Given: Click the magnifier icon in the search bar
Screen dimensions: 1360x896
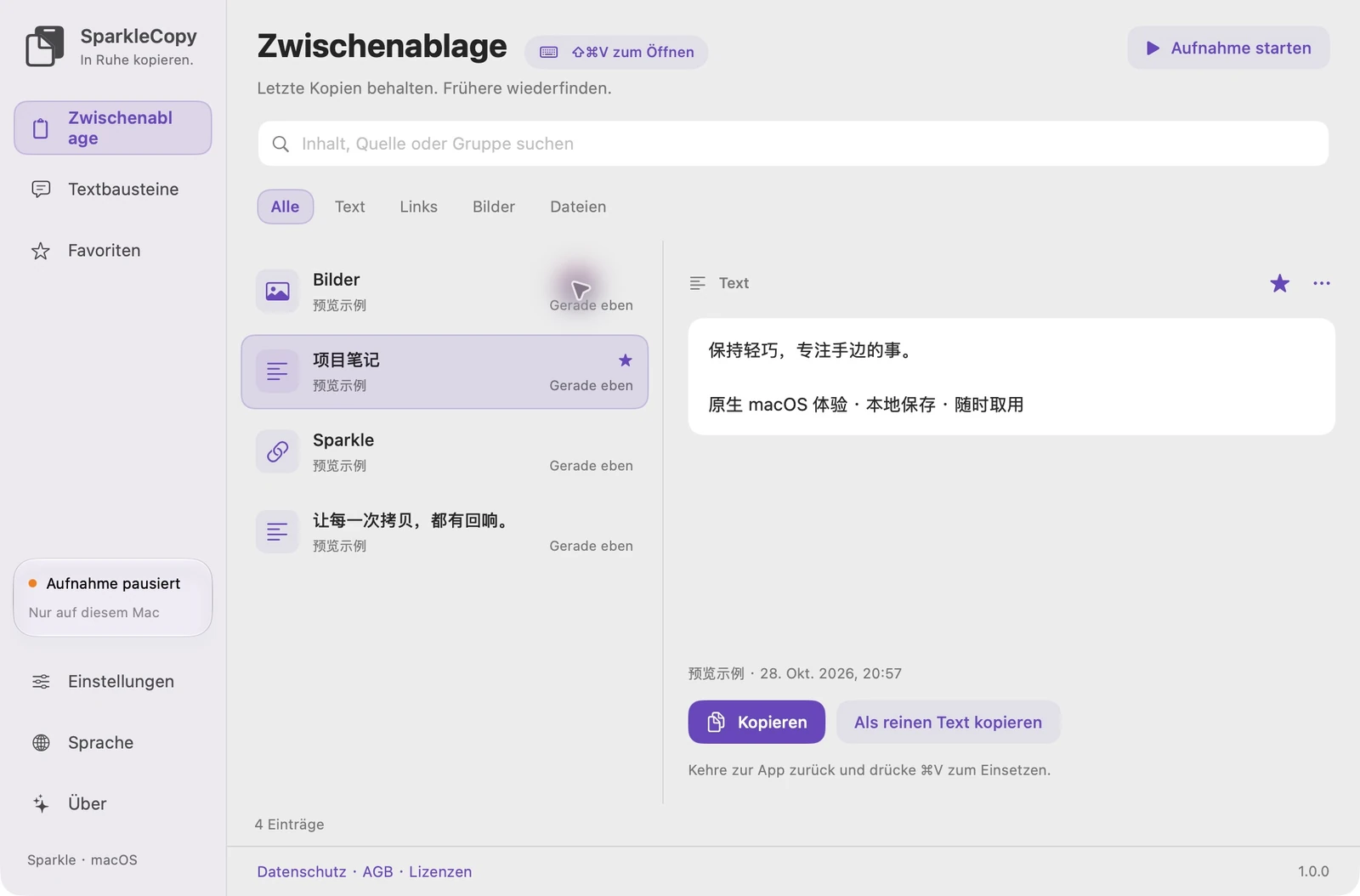Looking at the screenshot, I should click(280, 145).
